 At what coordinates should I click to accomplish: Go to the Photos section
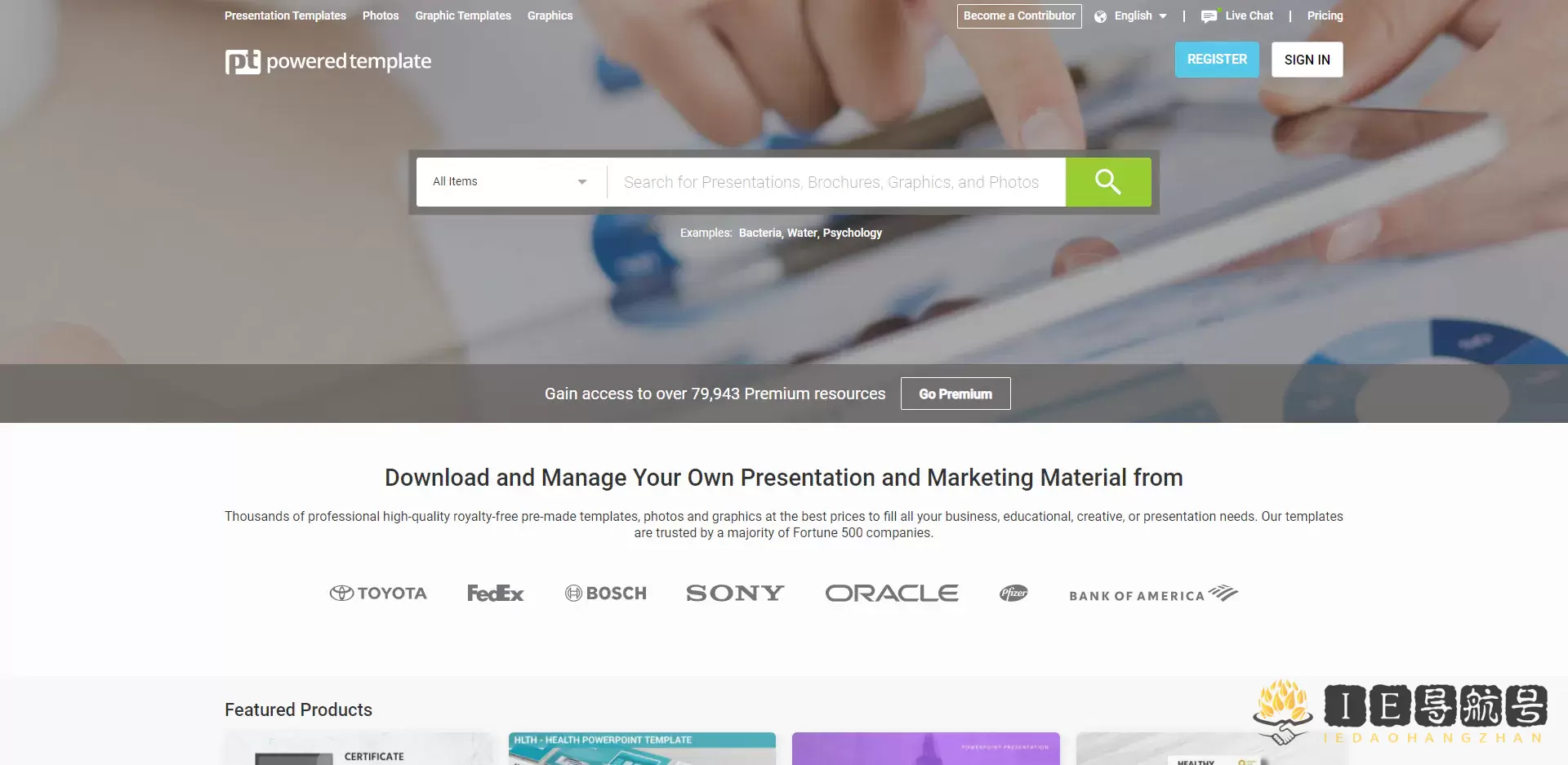tap(381, 16)
